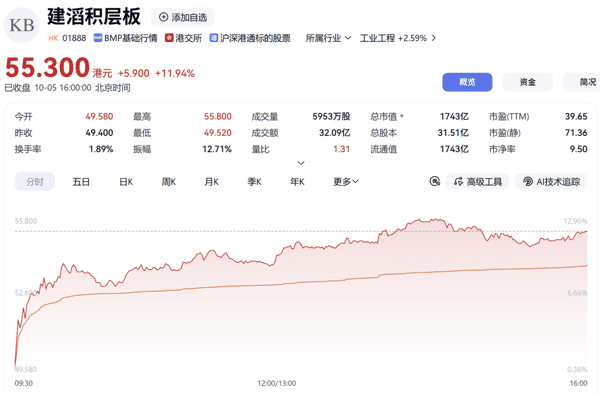Image resolution: width=600 pixels, height=394 pixels.
Task: Click the 12:00/13:00 time axis label
Action: pyautogui.click(x=277, y=383)
